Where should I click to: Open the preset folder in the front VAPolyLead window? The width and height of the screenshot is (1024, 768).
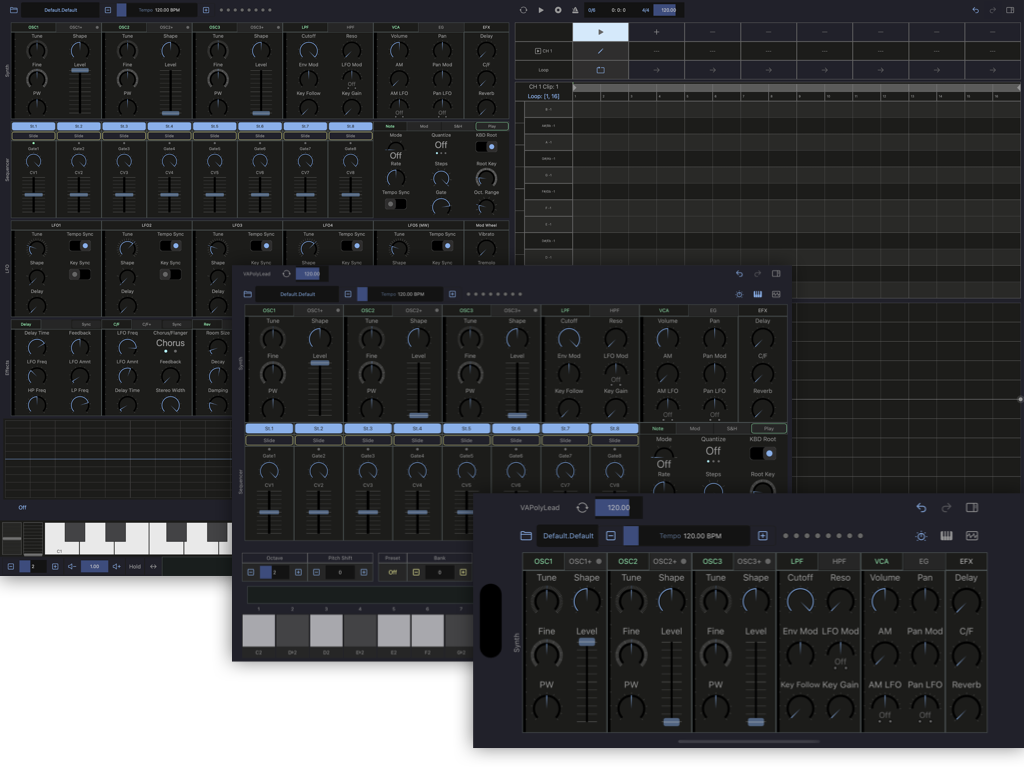pyautogui.click(x=526, y=536)
